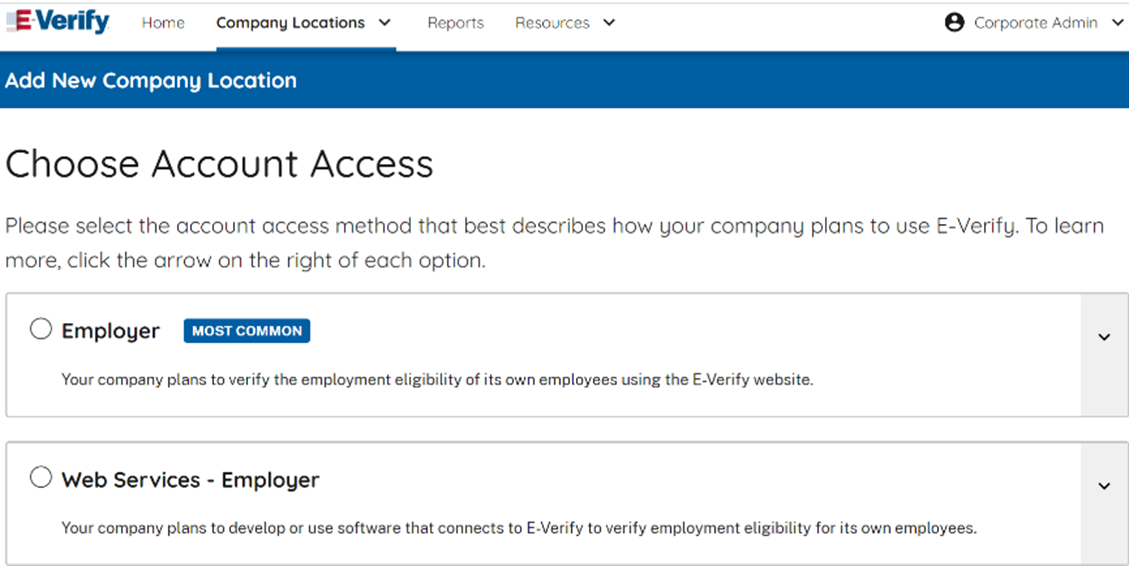This screenshot has width=1129, height=566.
Task: Click the Add New Company Location banner title
Action: (150, 81)
